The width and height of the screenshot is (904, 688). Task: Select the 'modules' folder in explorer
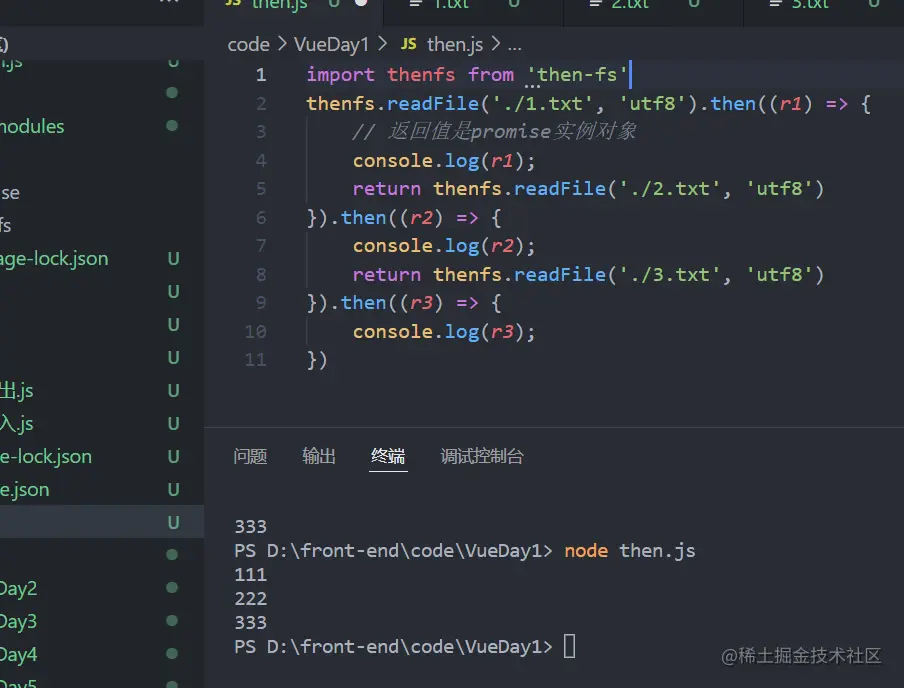[x=32, y=126]
